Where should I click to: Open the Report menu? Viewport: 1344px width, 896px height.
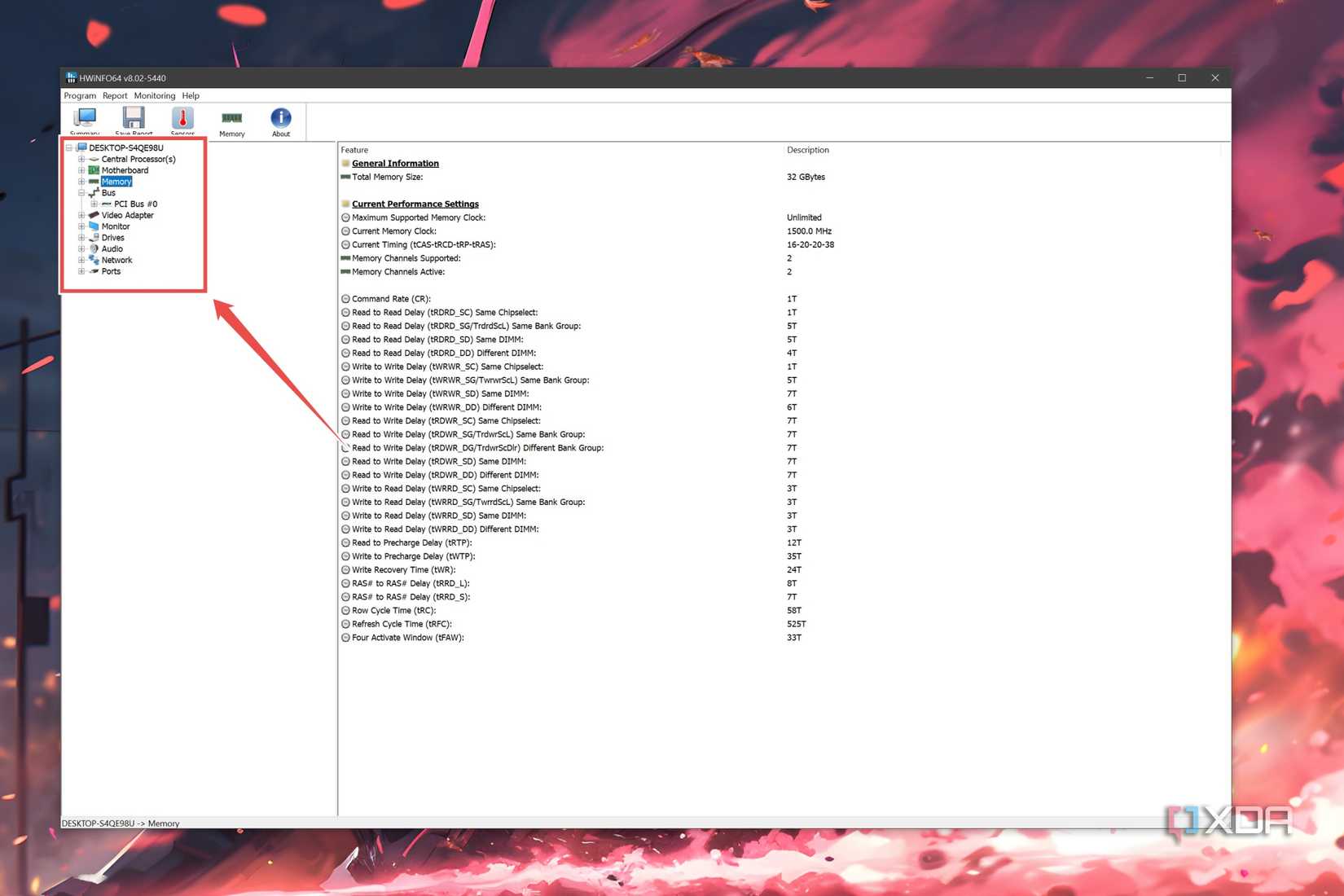coord(115,95)
